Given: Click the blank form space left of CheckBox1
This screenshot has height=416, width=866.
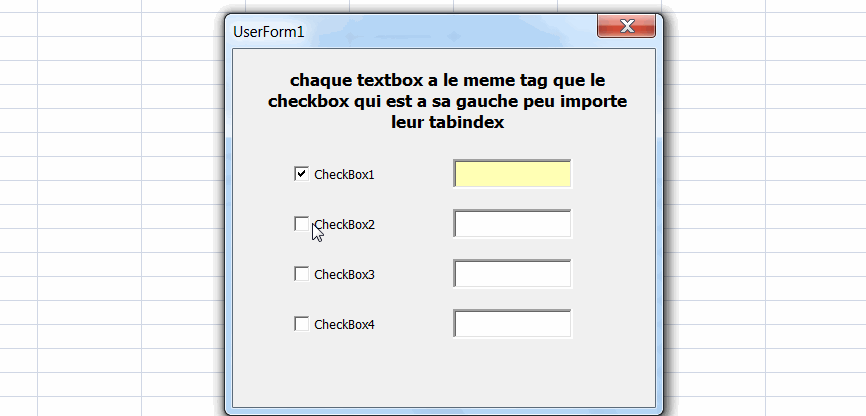Looking at the screenshot, I should coord(262,175).
